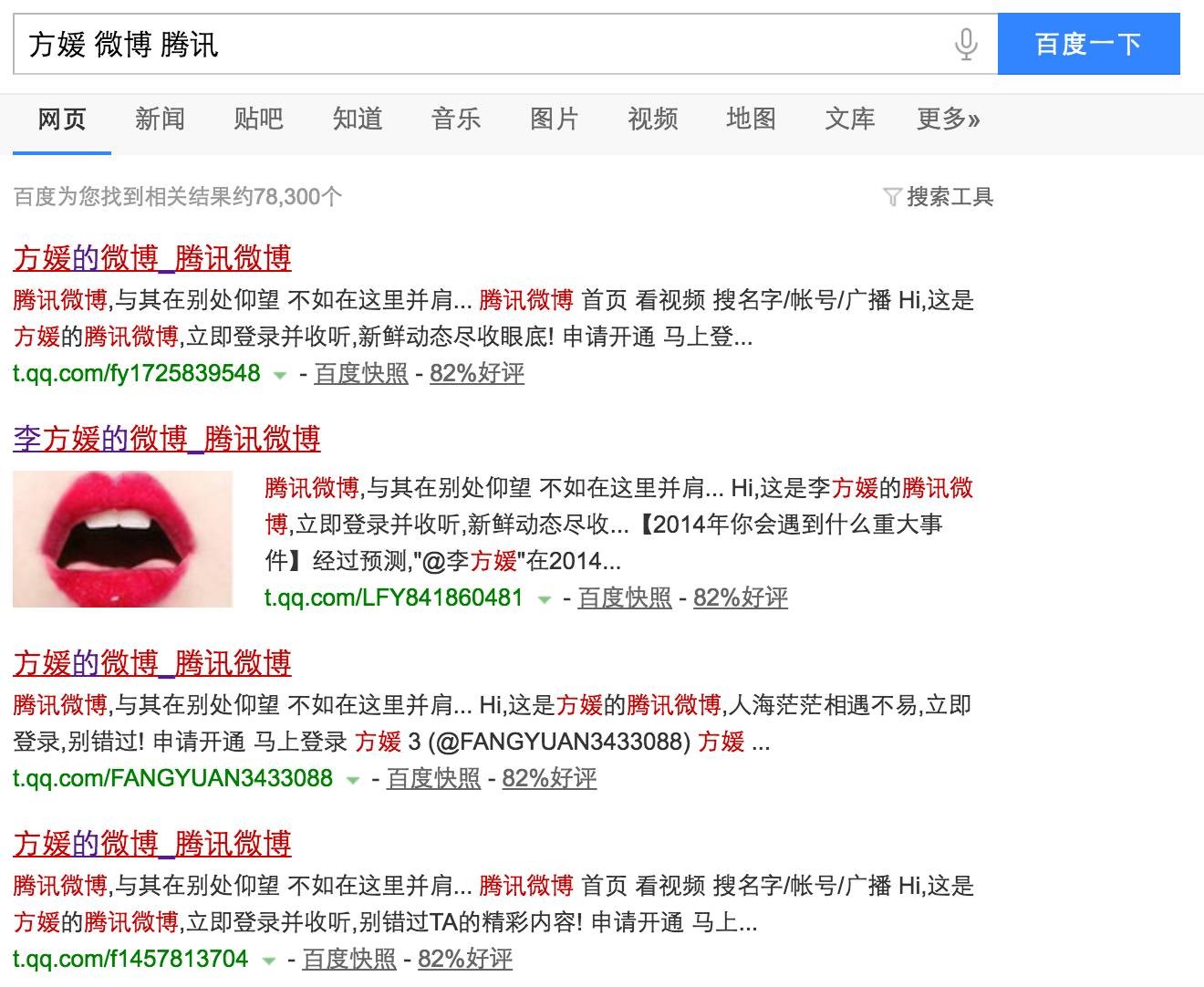Open 百度快照 for the f1457813704 result
This screenshot has height=987, width=1204.
349,959
